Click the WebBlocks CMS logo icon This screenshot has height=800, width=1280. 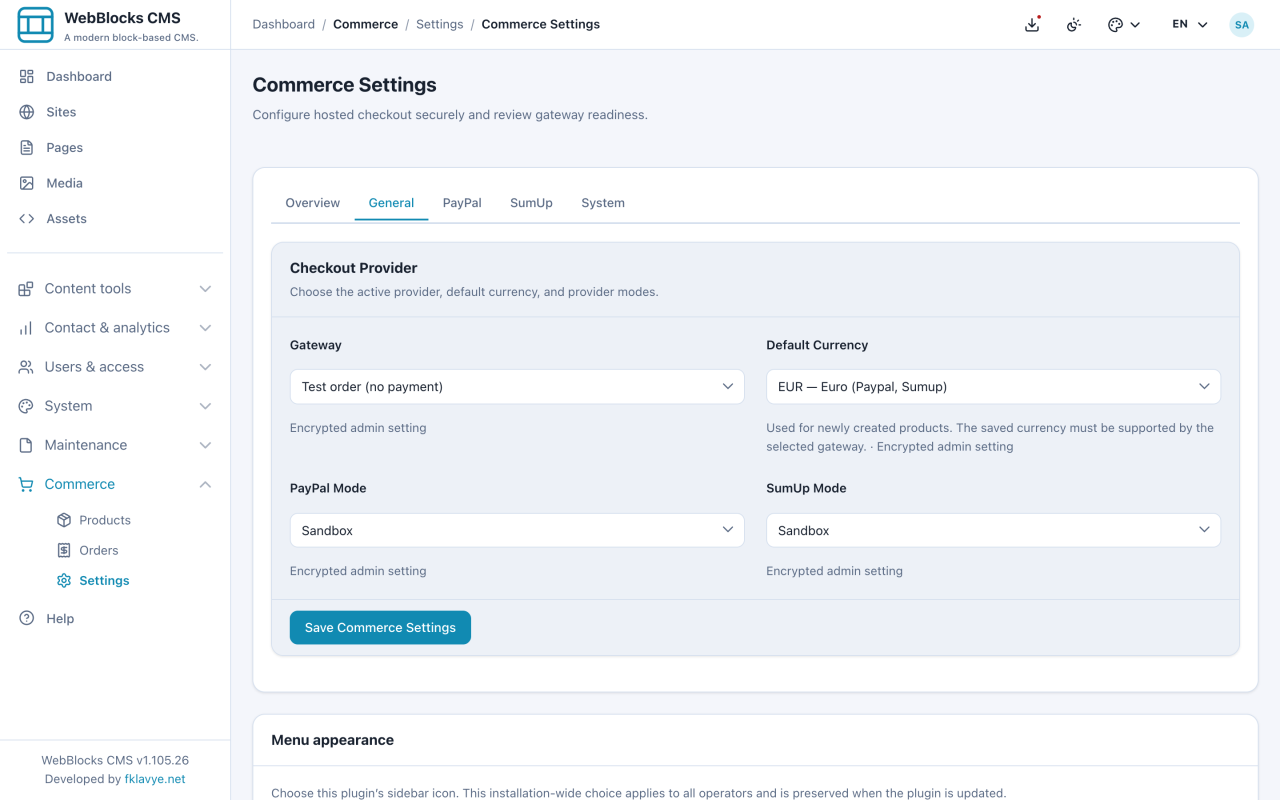(36, 25)
